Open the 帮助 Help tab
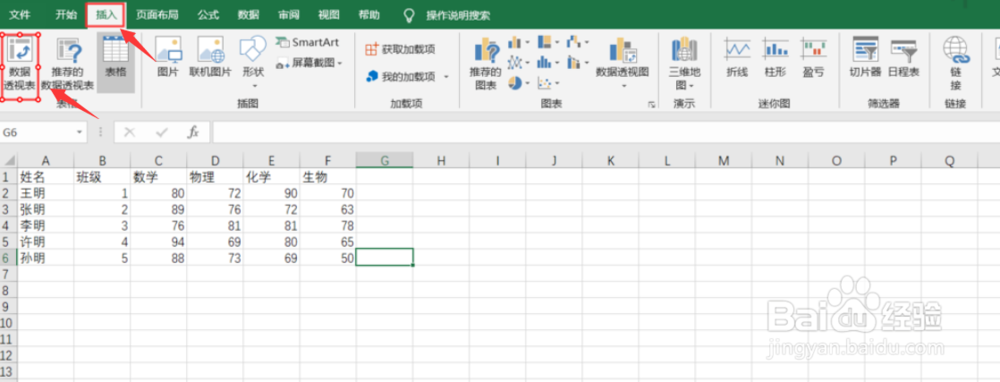Viewport: 1000px width, 382px height. pos(368,15)
